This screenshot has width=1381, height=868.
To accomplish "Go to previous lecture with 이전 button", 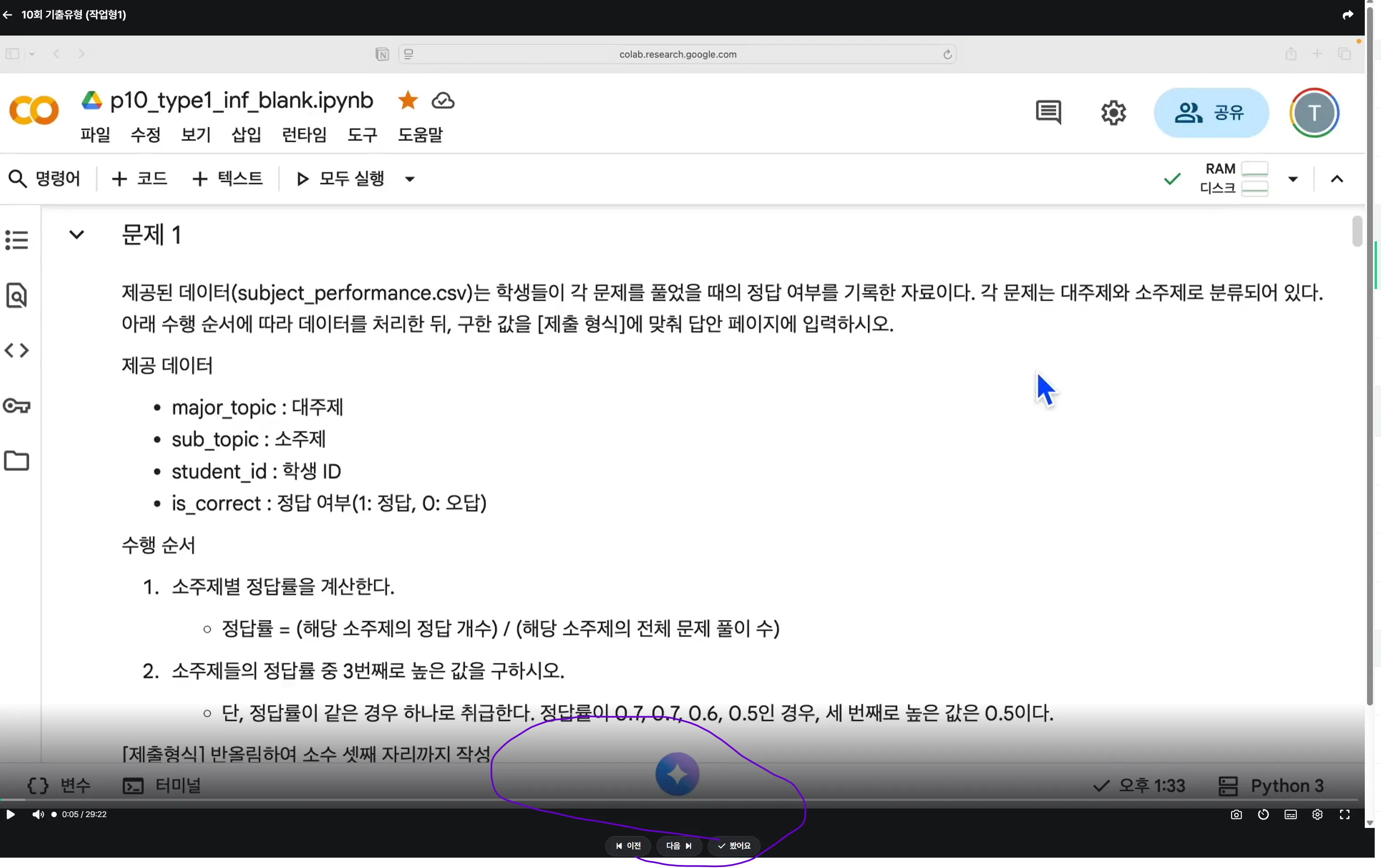I will (628, 845).
